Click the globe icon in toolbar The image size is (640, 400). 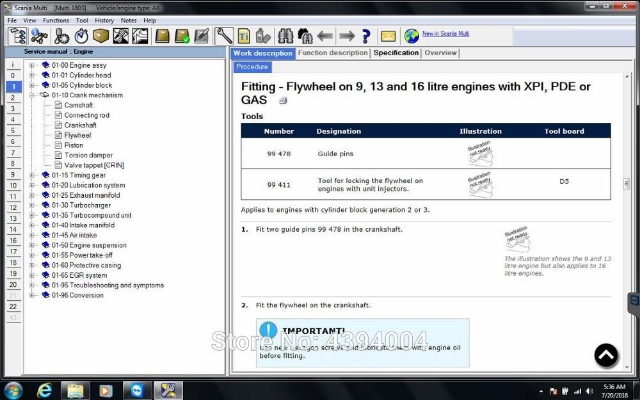tap(411, 36)
